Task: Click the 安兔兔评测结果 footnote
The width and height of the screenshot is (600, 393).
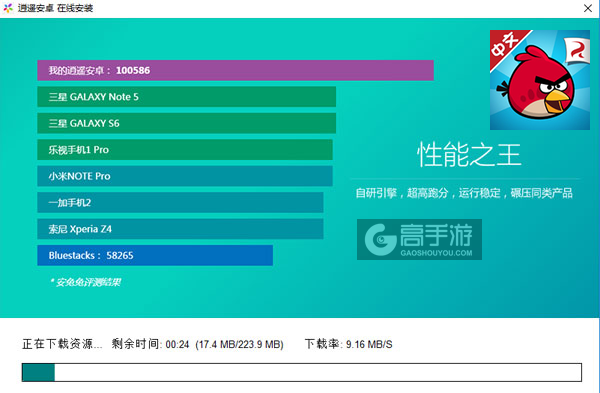Action: point(85,282)
